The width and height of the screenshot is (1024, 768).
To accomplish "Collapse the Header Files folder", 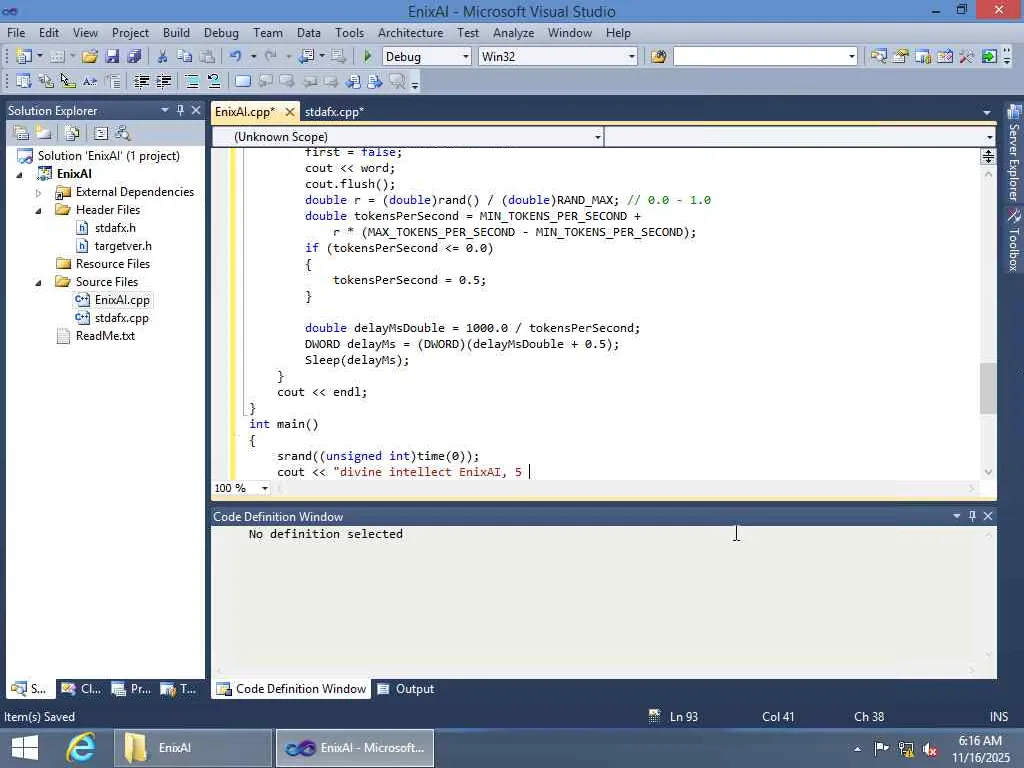I will [39, 210].
